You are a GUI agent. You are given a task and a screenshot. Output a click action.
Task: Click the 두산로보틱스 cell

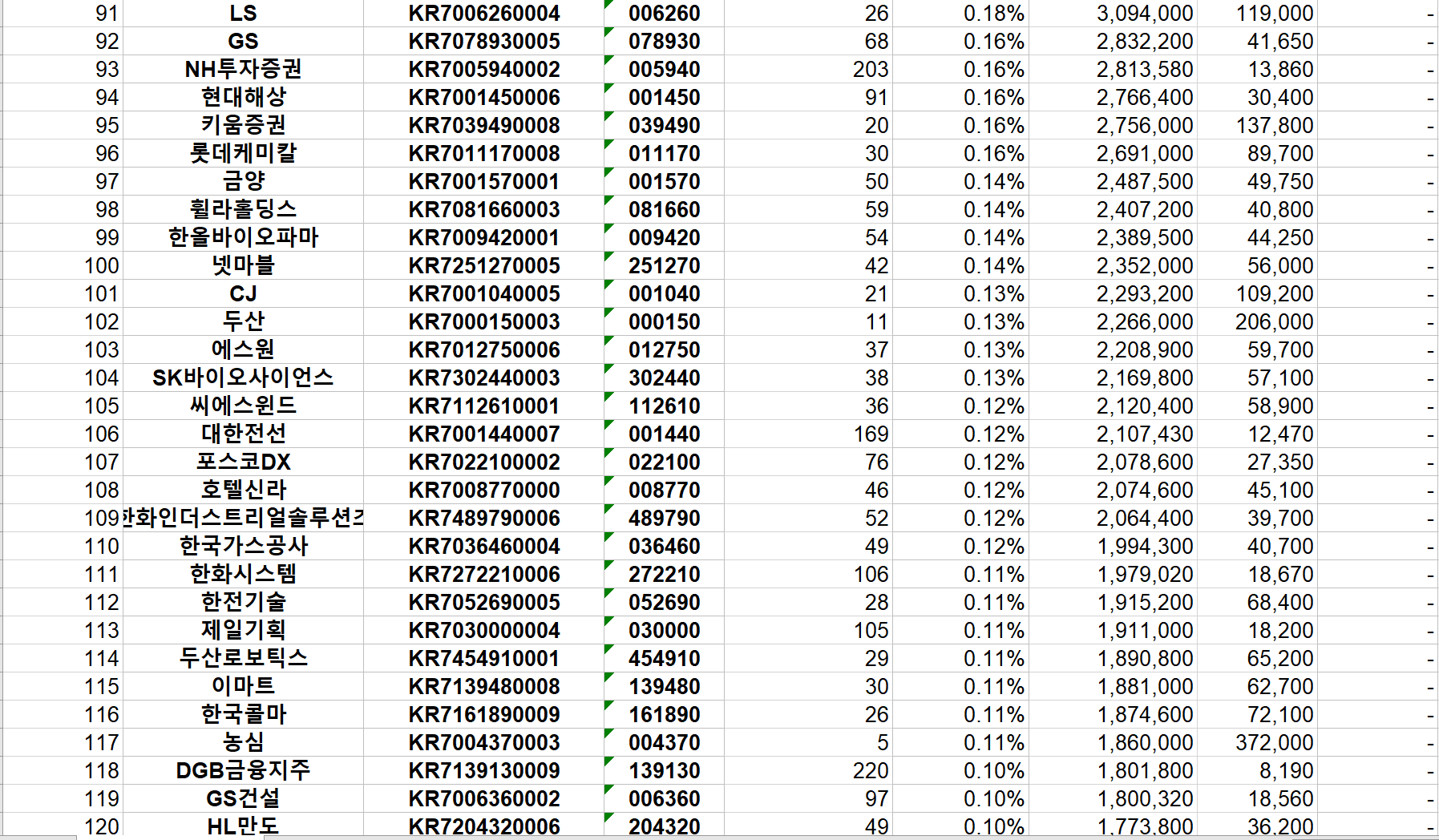(243, 659)
